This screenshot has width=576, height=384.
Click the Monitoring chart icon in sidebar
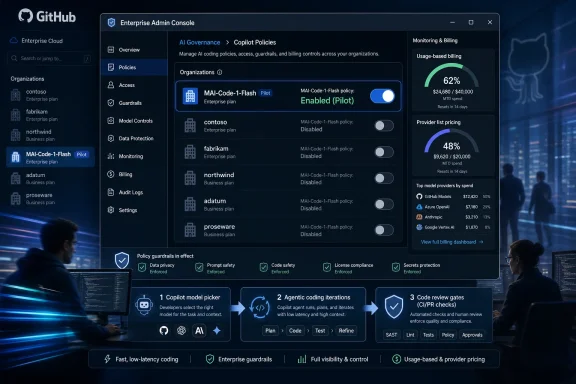111,156
